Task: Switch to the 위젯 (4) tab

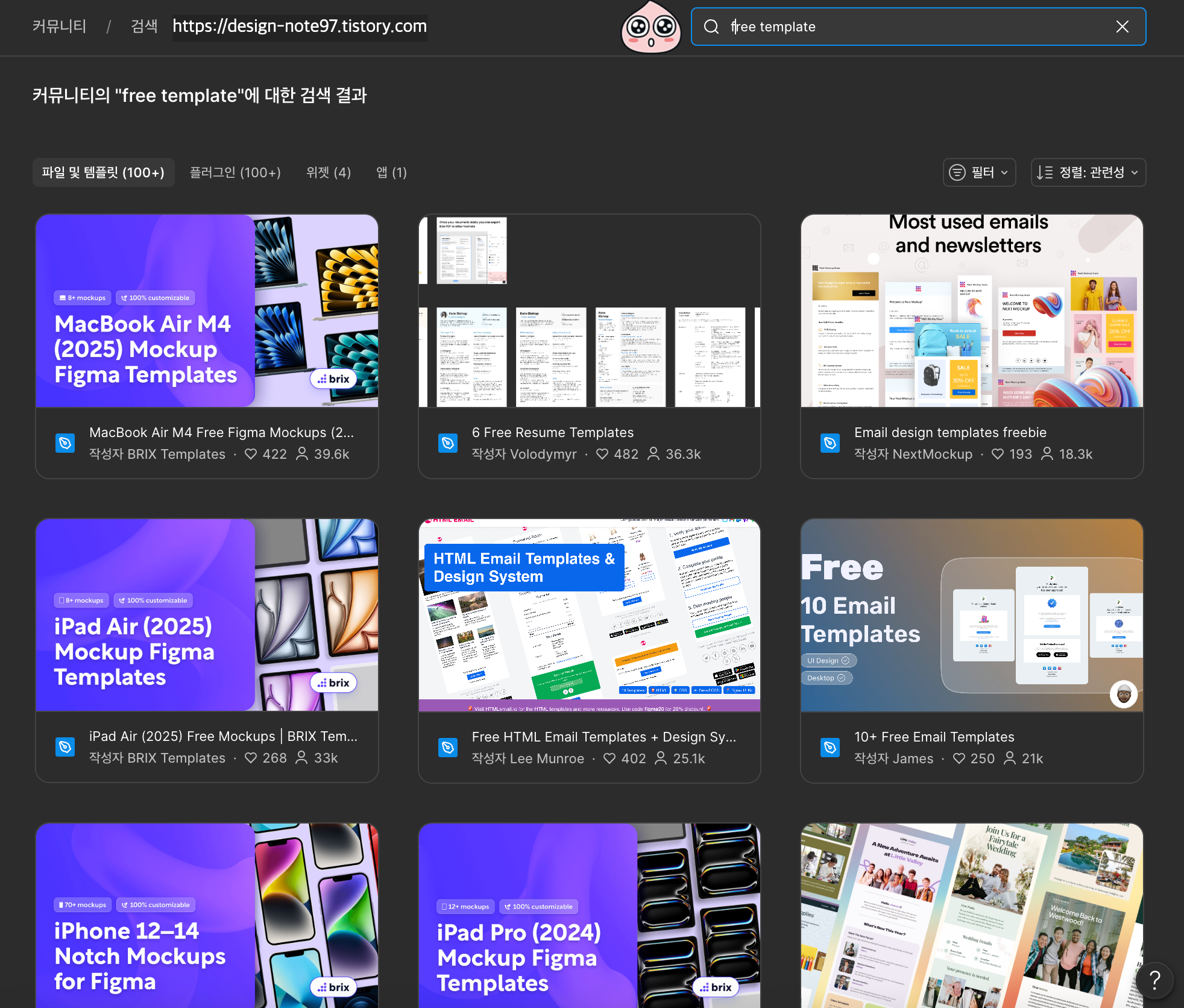Action: (x=329, y=172)
